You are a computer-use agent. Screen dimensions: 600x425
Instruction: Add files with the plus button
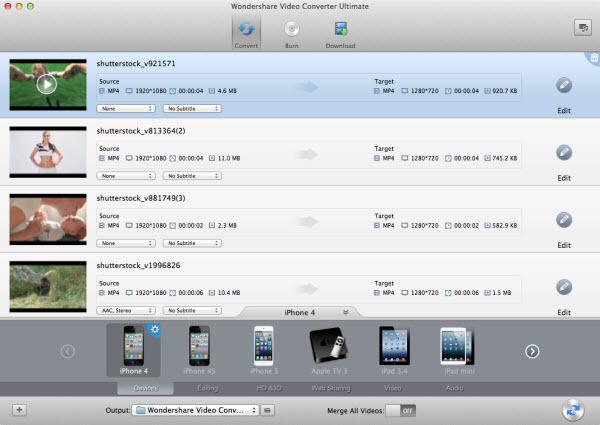pos(19,410)
